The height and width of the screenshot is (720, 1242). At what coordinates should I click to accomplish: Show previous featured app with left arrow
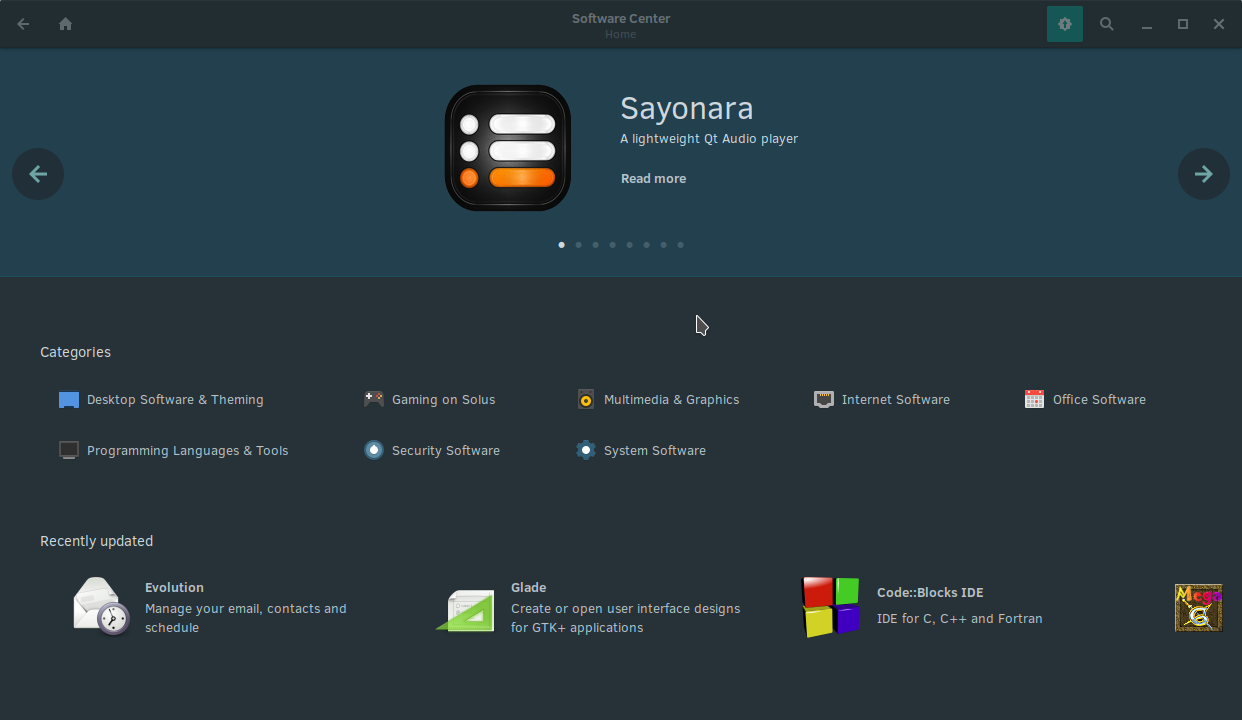tap(38, 174)
